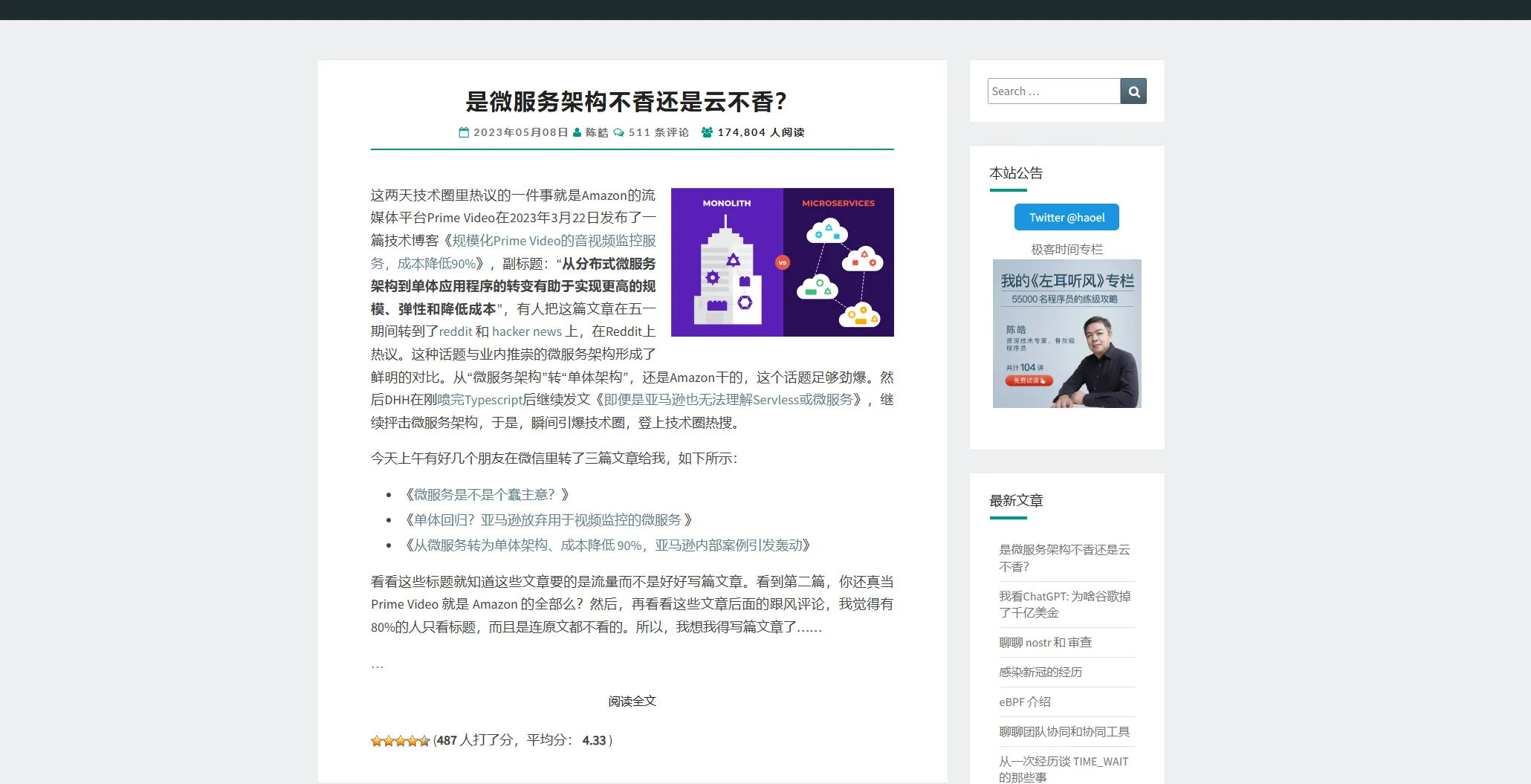
Task: Open 《微服务是不是个蠢主意？》 list link
Action: [487, 495]
